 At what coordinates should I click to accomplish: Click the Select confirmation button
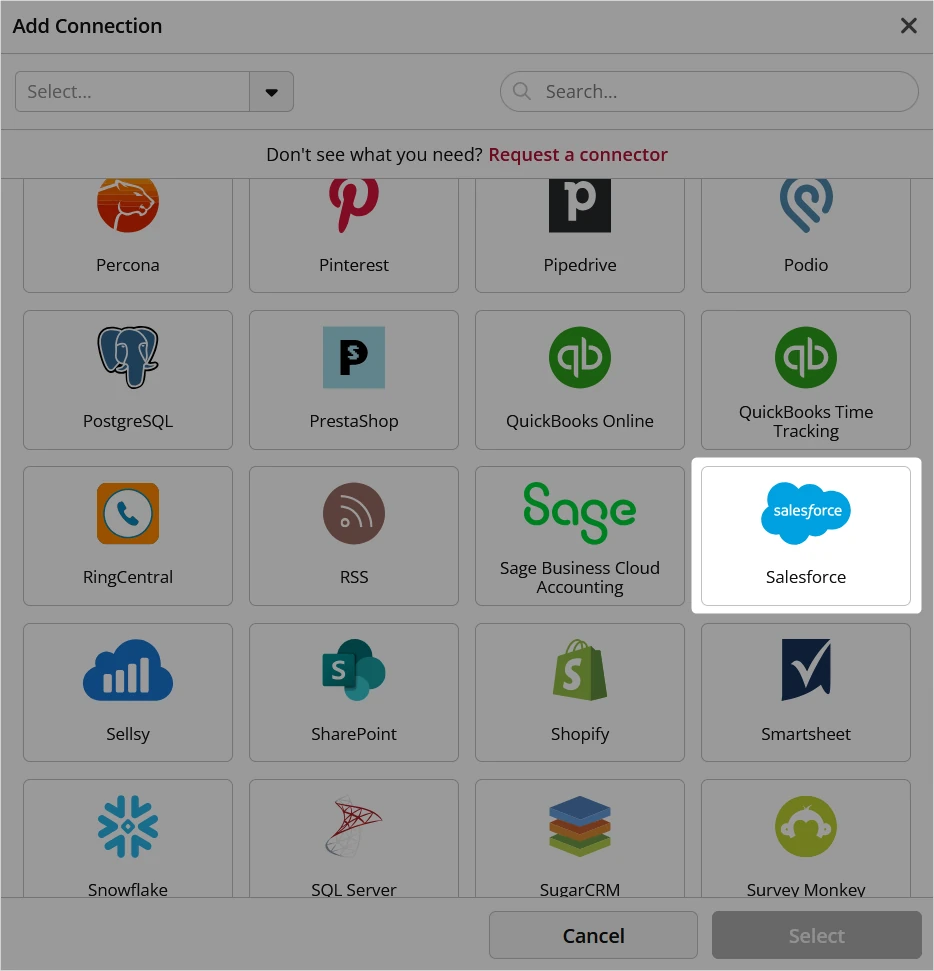coord(817,935)
